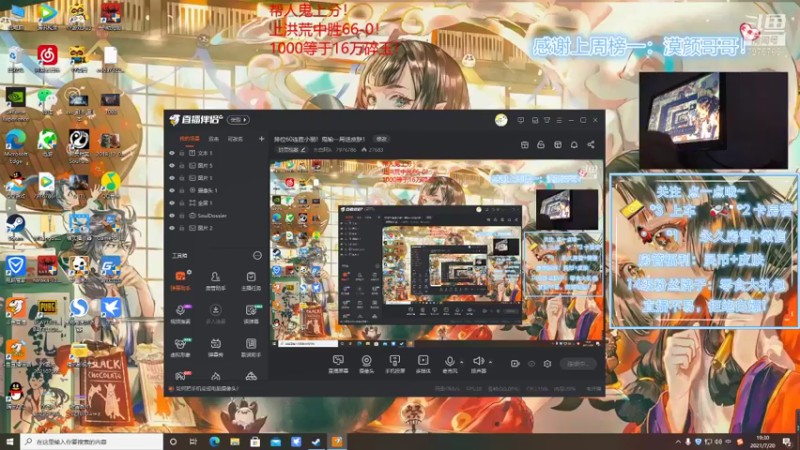Select the 摄像头 1 source row
The image size is (800, 450).
216,190
